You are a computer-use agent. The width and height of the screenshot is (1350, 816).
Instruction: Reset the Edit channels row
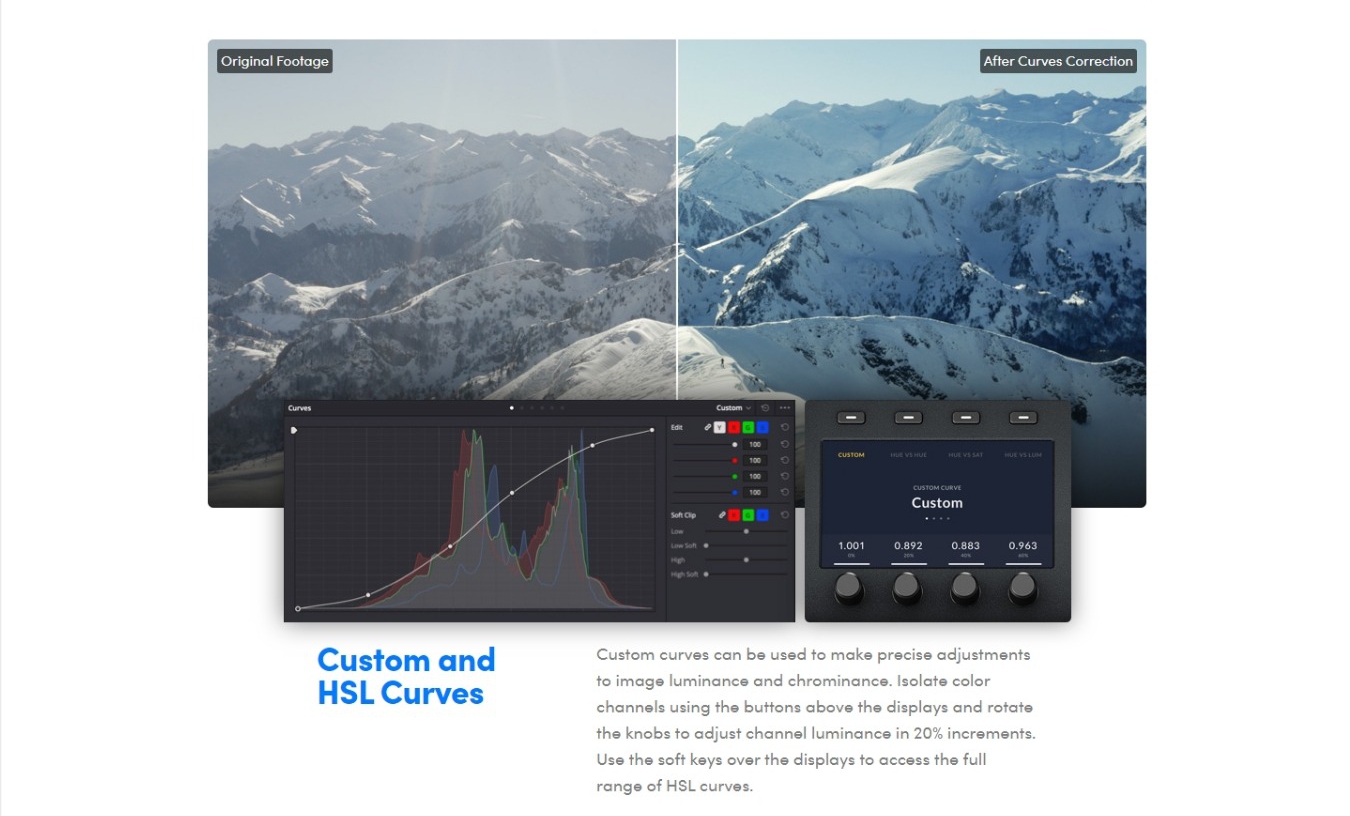click(785, 428)
